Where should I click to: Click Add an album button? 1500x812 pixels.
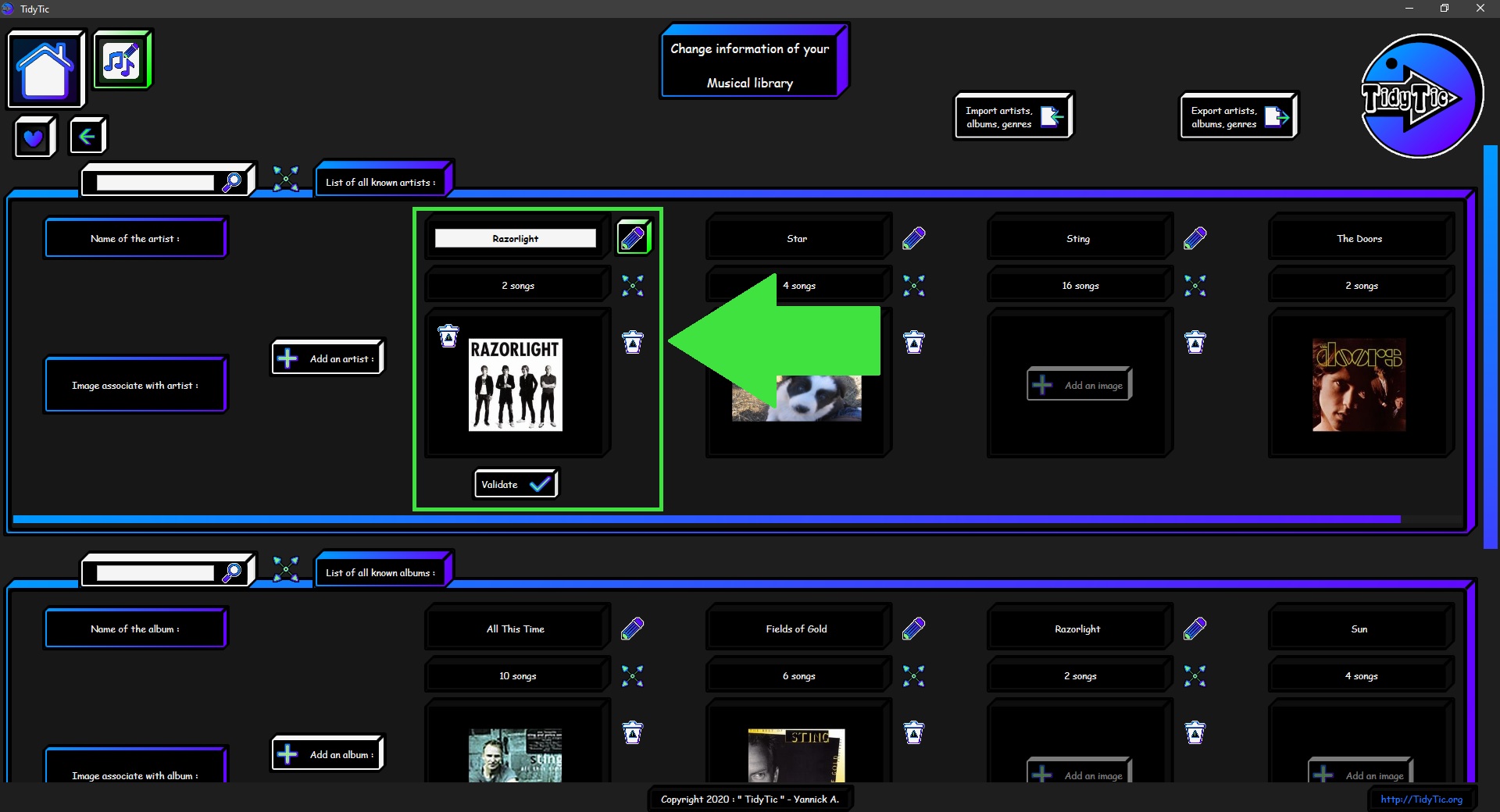328,754
